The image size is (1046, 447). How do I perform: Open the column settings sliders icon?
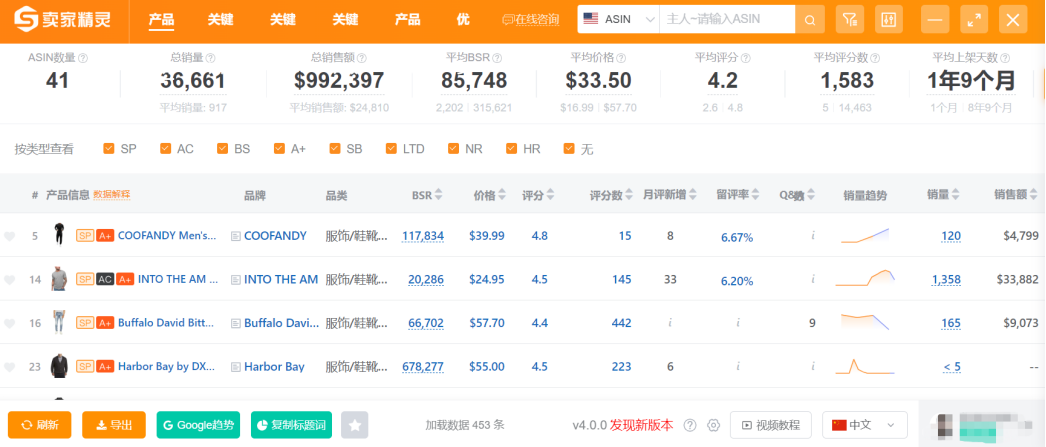[x=887, y=19]
